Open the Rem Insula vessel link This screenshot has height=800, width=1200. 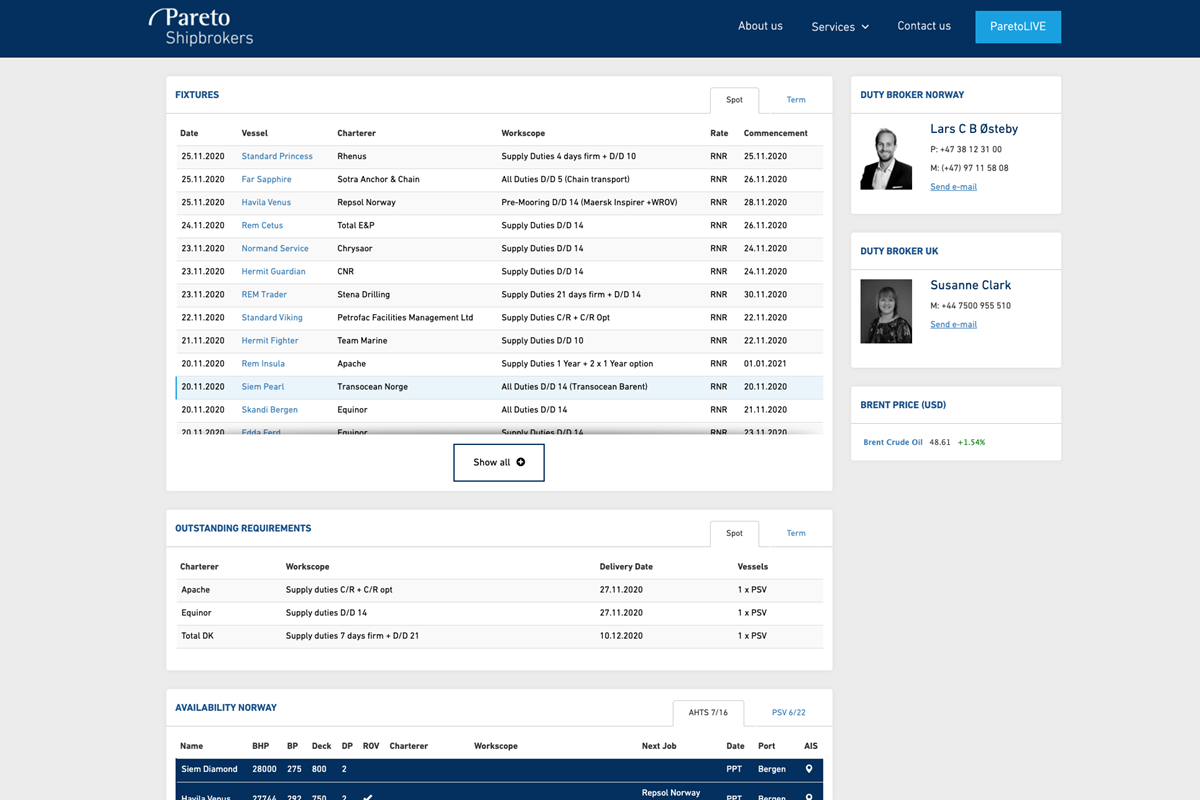tap(263, 363)
